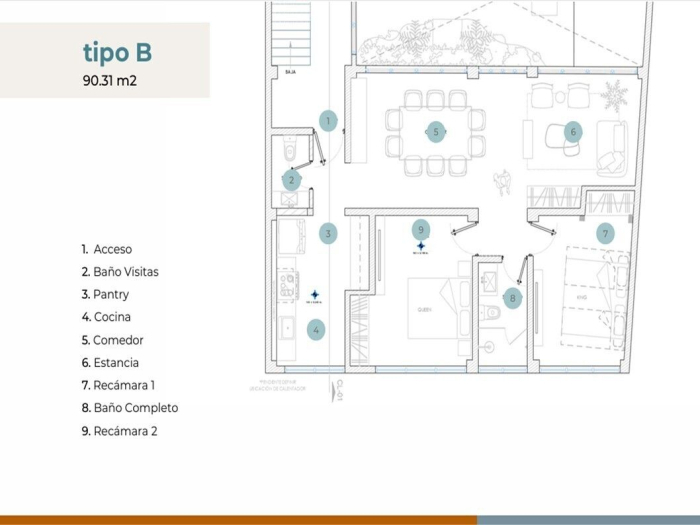Click the room marker 1 circle
This screenshot has height=525, width=700.
click(x=328, y=121)
